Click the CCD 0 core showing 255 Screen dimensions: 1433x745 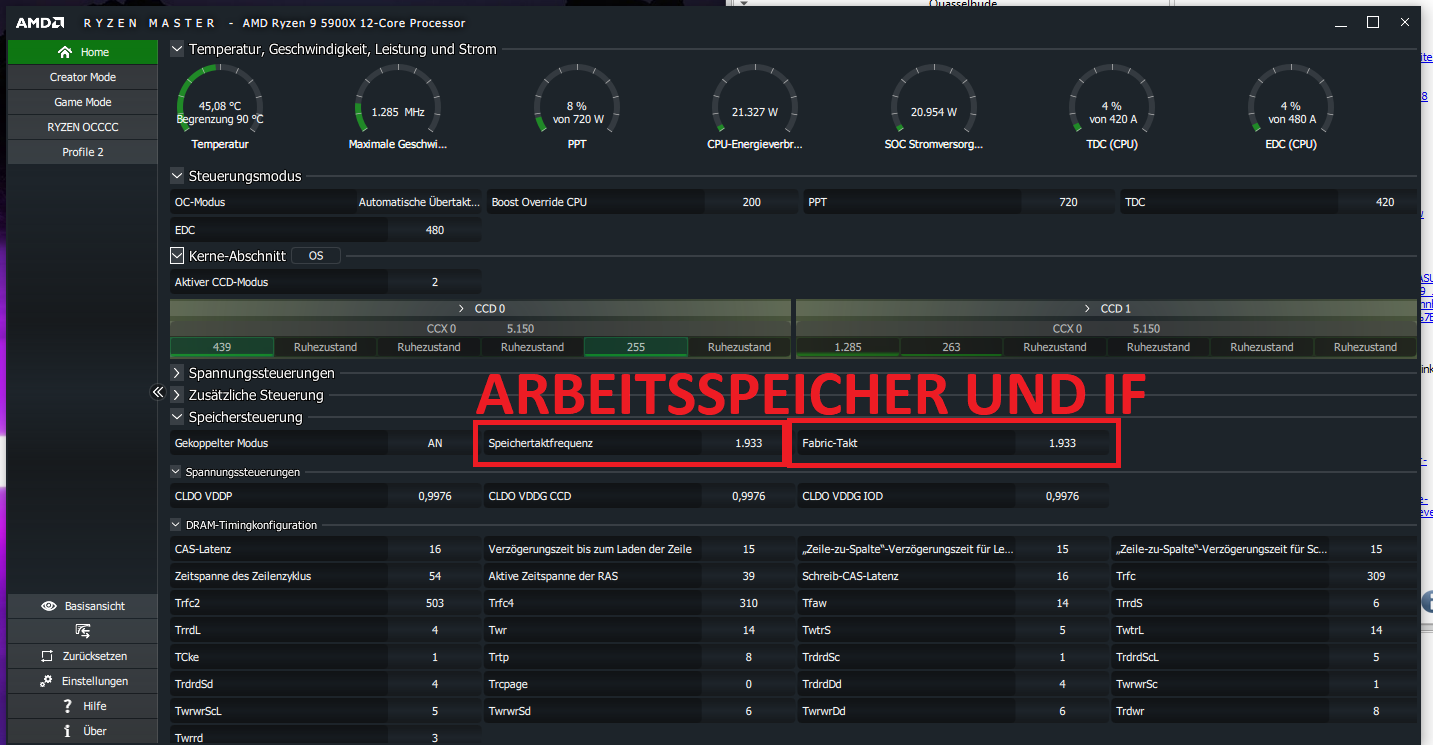click(x=636, y=347)
